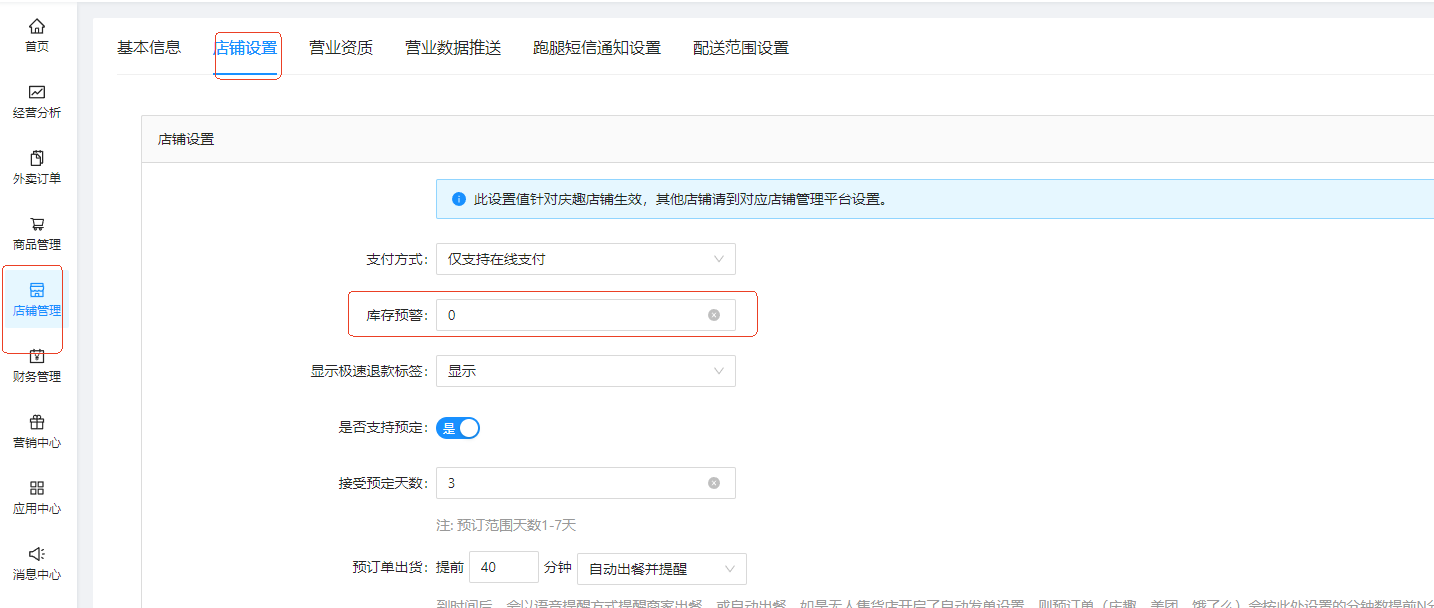The width and height of the screenshot is (1434, 608).
Task: Open the 配送范围设置 tab
Action: tap(741, 48)
